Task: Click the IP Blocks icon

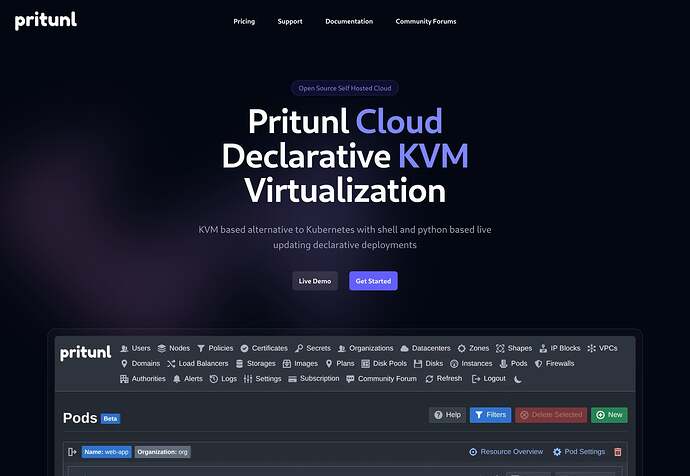Action: [x=543, y=348]
